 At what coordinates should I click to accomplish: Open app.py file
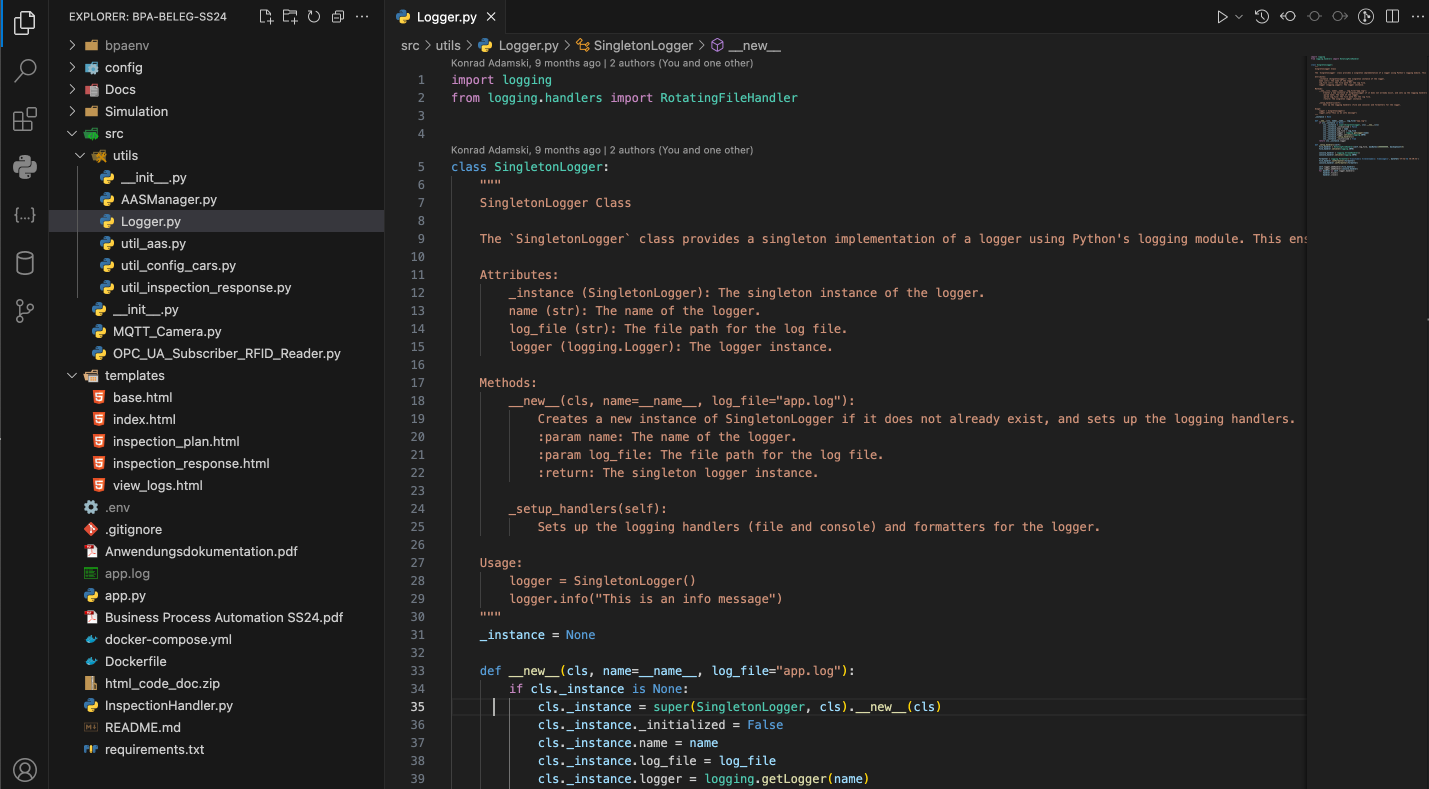[216, 595]
